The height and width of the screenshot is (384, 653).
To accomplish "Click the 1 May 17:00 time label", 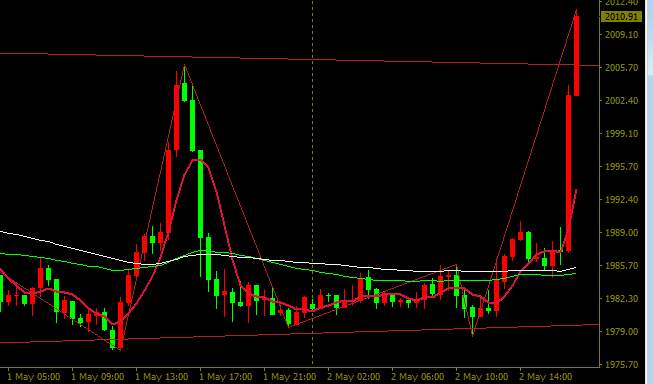I will (x=226, y=377).
